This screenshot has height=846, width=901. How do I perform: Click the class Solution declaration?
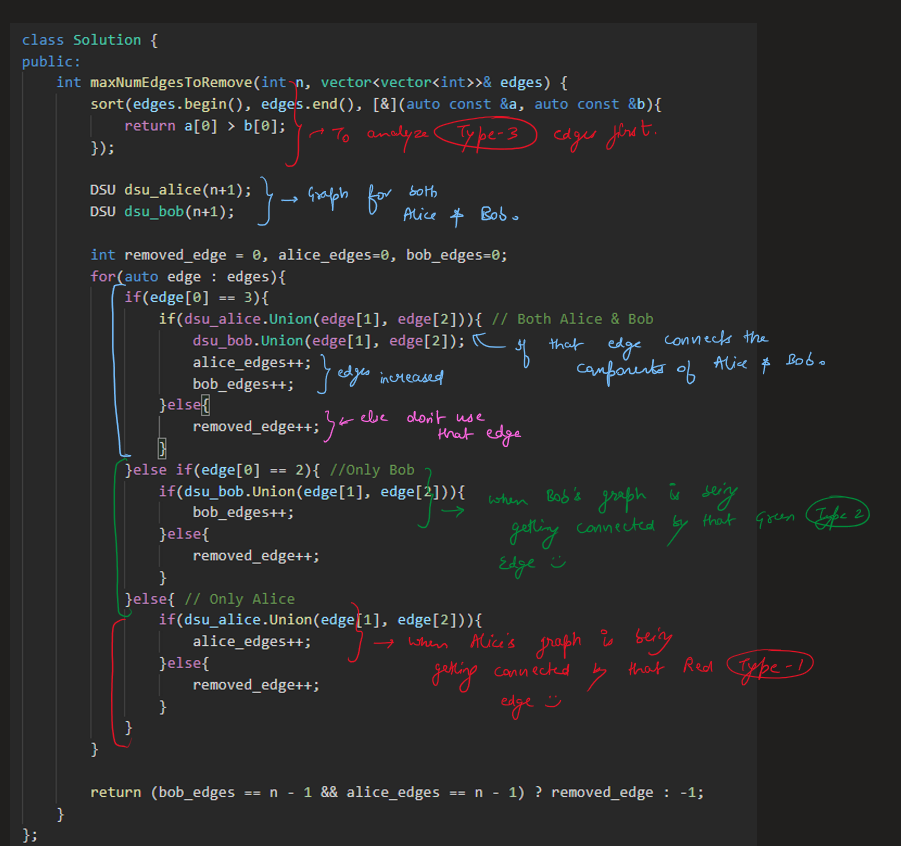pos(88,40)
